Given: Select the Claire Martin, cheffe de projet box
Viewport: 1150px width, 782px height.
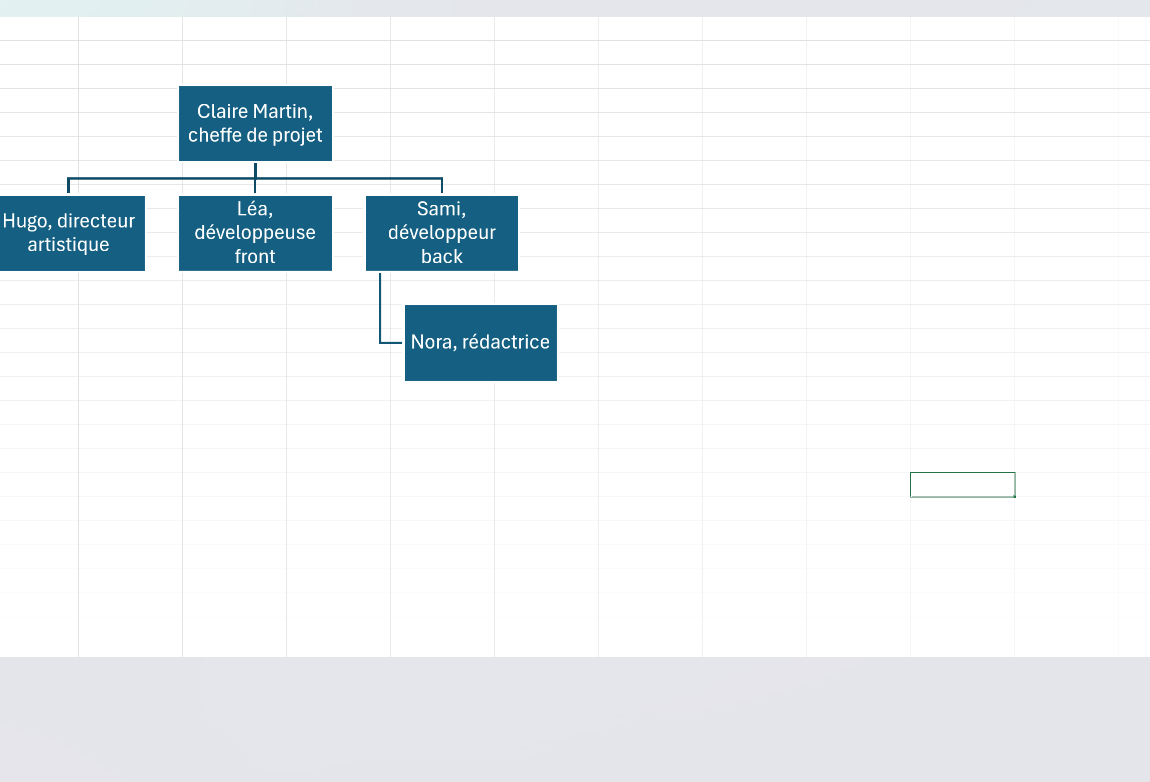Looking at the screenshot, I should coord(255,123).
